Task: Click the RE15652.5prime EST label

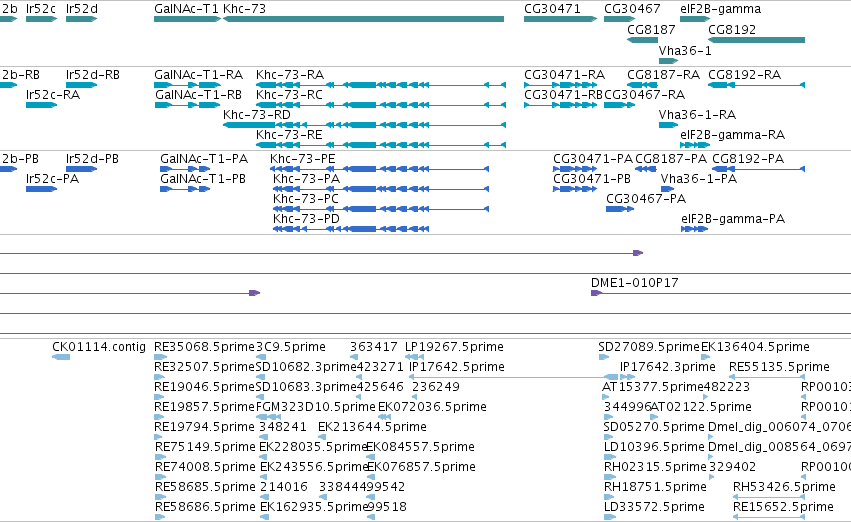Action: click(x=783, y=506)
